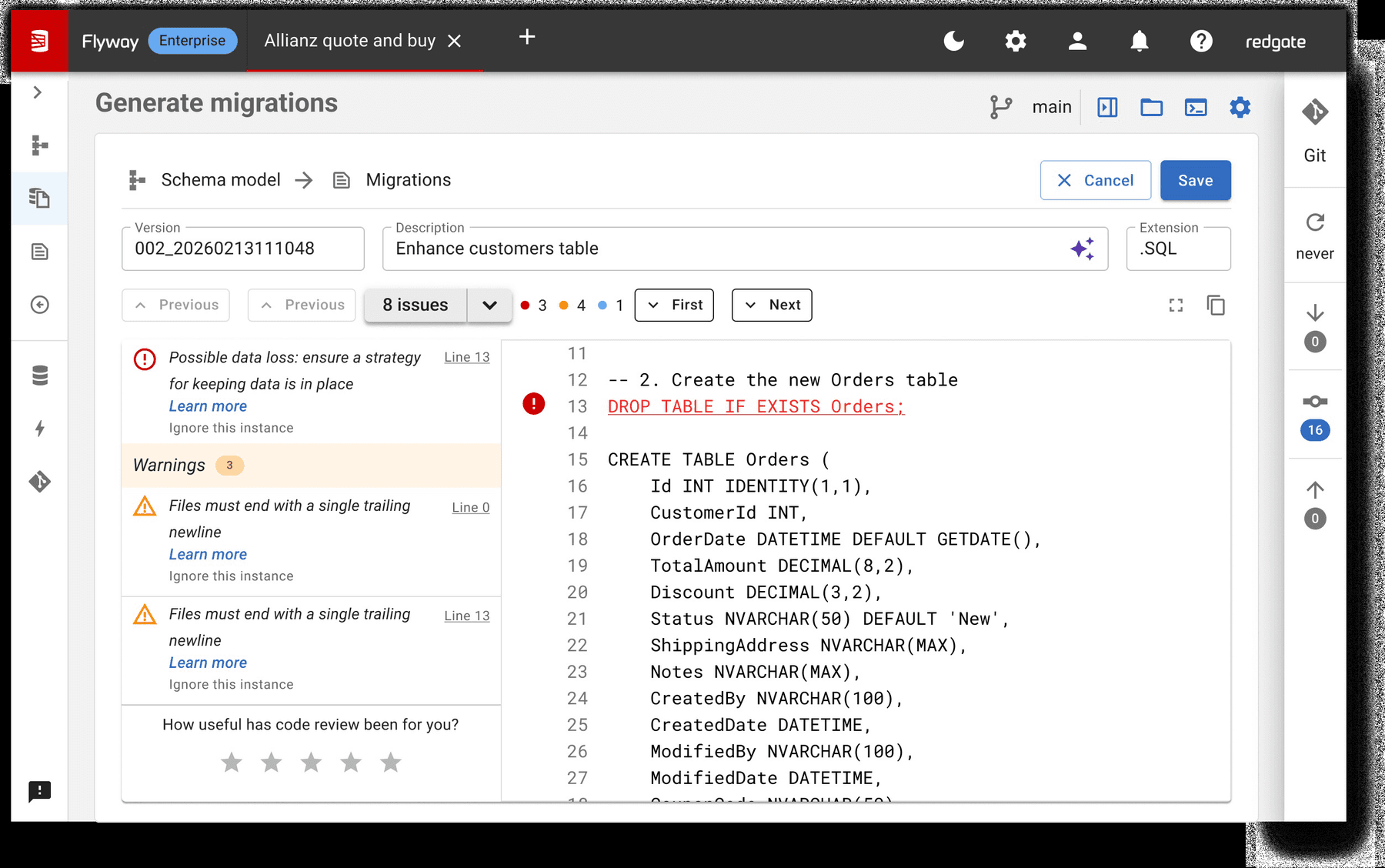Image resolution: width=1385 pixels, height=868 pixels.
Task: Select the main branch indicator
Action: [1031, 107]
